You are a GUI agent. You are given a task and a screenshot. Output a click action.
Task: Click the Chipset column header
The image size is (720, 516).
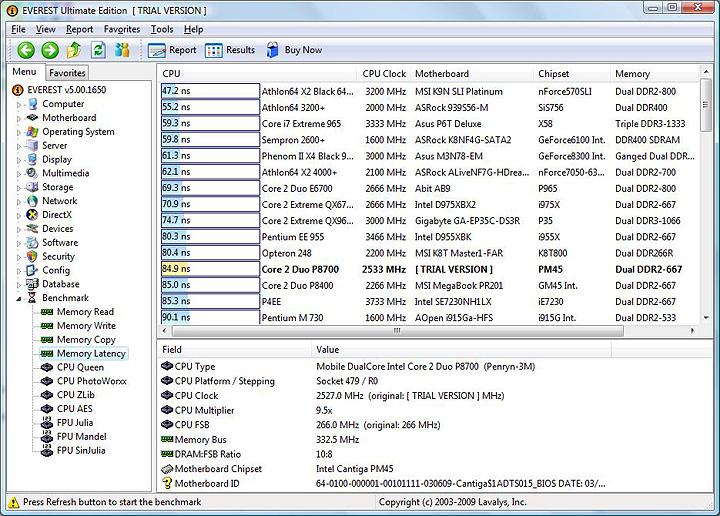coord(572,73)
